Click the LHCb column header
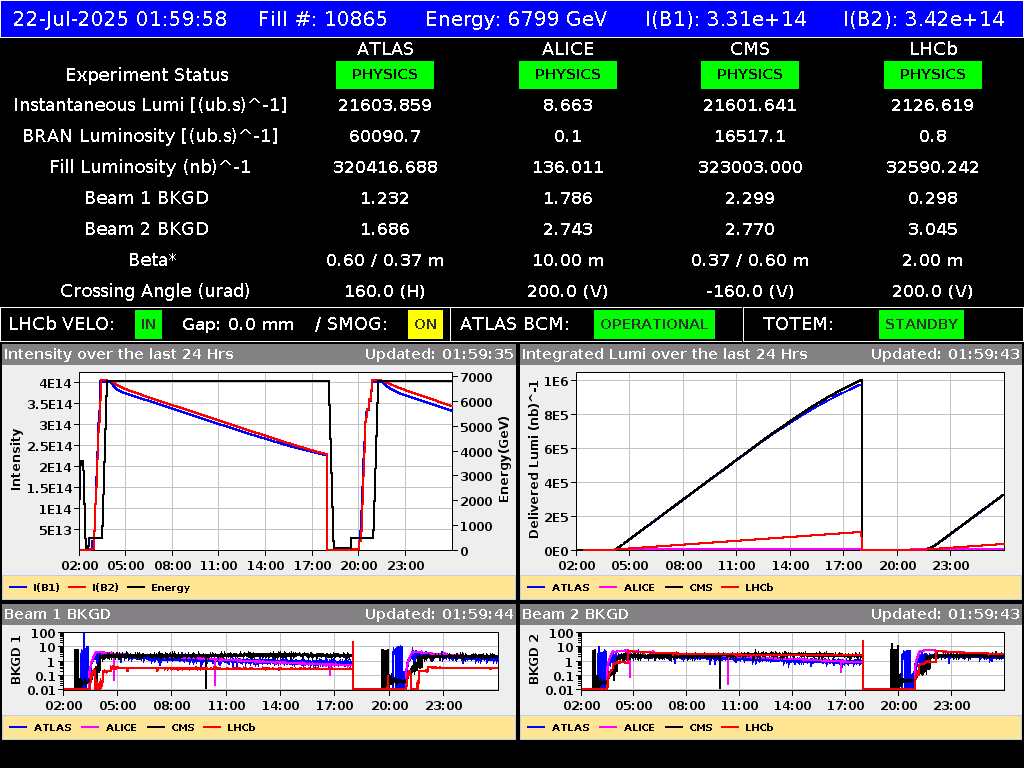Screen dimensions: 1024x768 933,49
